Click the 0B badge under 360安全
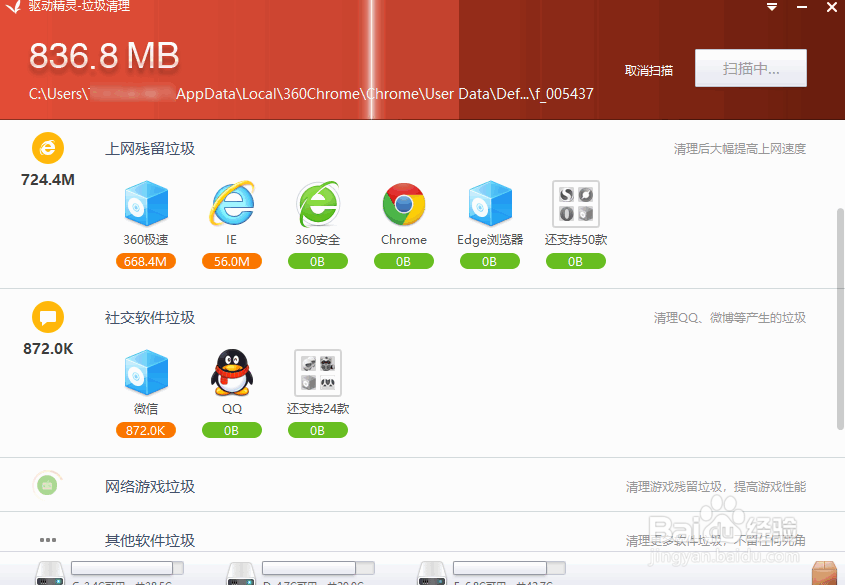Image resolution: width=845 pixels, height=585 pixels. (317, 261)
